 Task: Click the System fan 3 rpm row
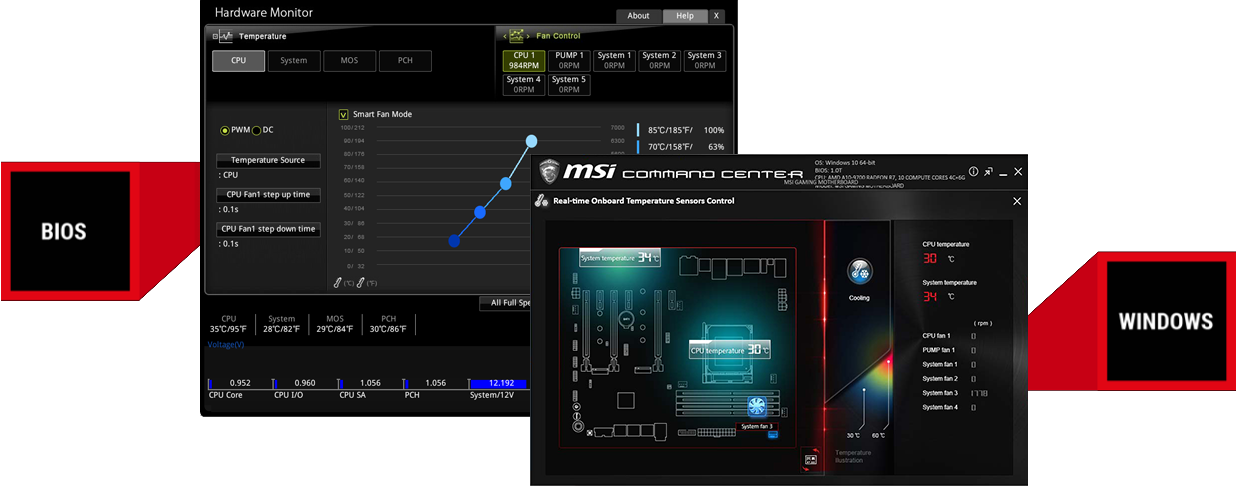click(955, 393)
